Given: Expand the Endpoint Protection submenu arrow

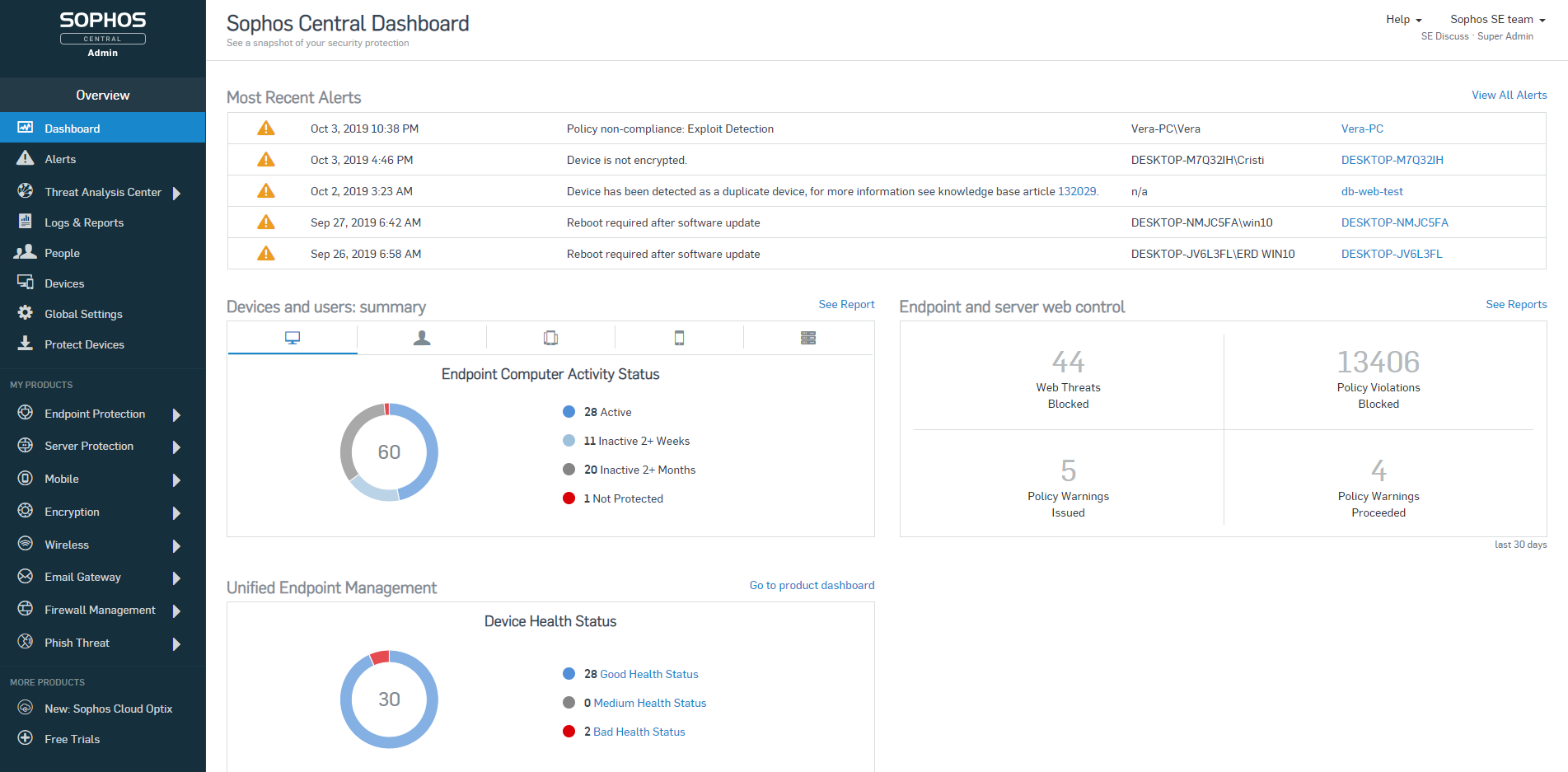Looking at the screenshot, I should pos(176,414).
